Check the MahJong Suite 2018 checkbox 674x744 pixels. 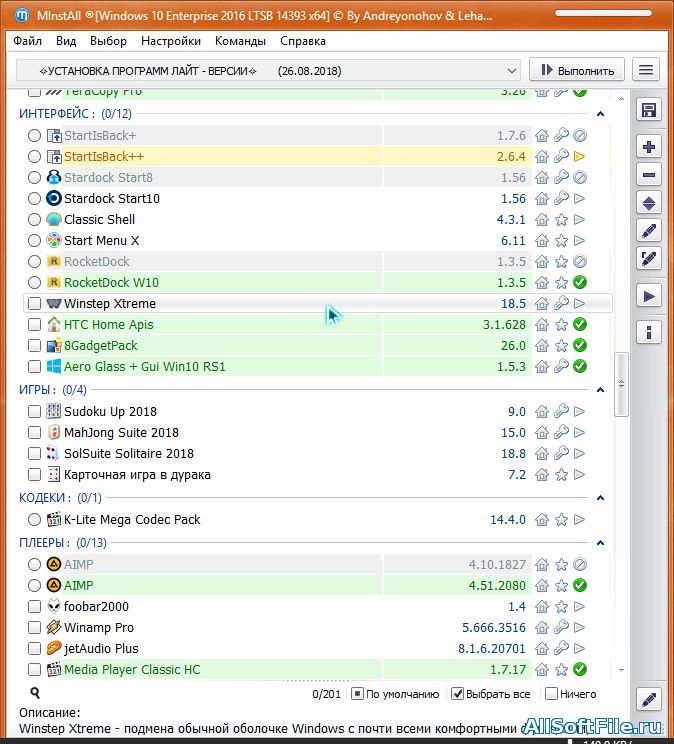pos(34,432)
